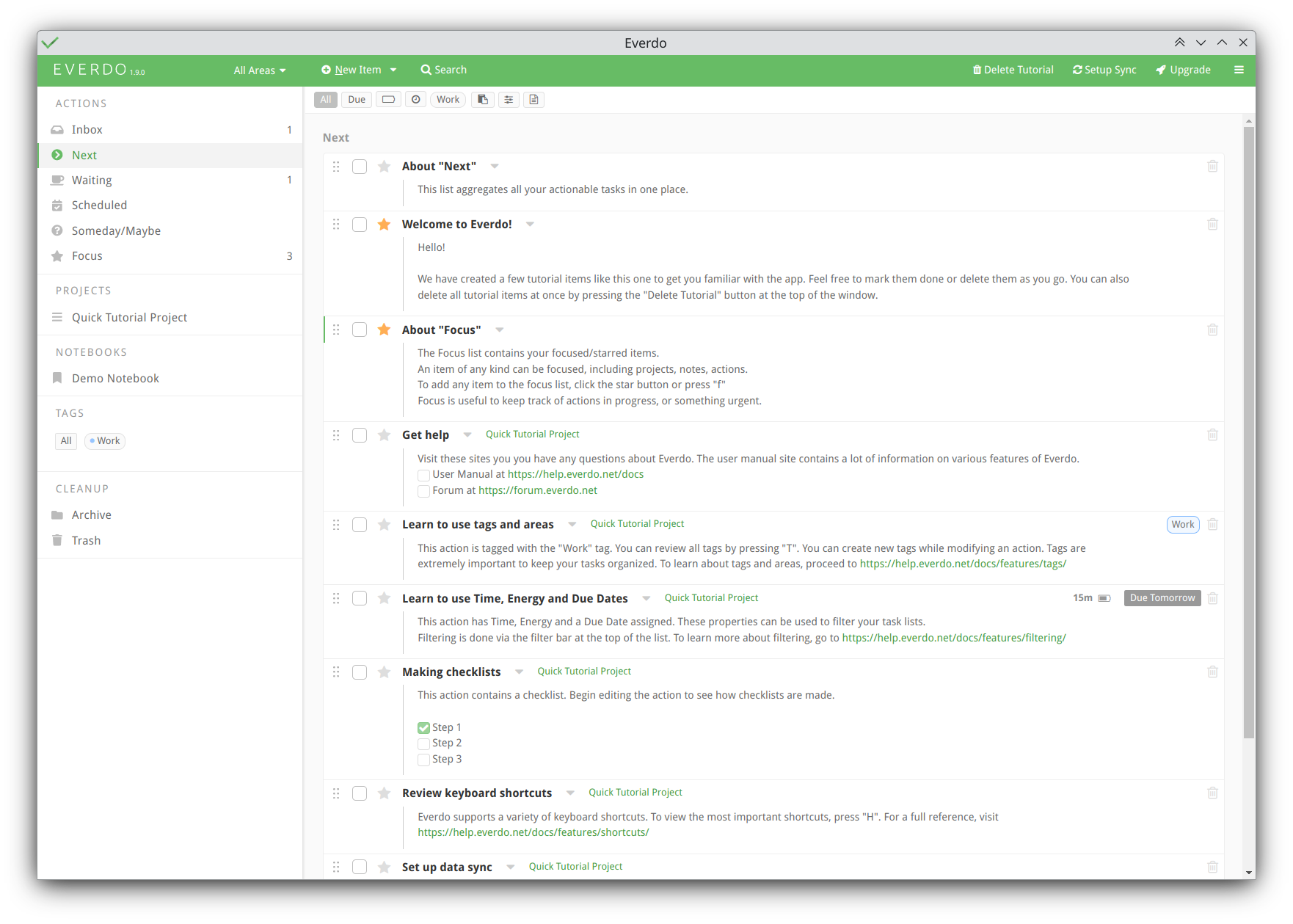Delete the 'Making checklists' item via trash icon
The width and height of the screenshot is (1293, 924).
[x=1212, y=672]
